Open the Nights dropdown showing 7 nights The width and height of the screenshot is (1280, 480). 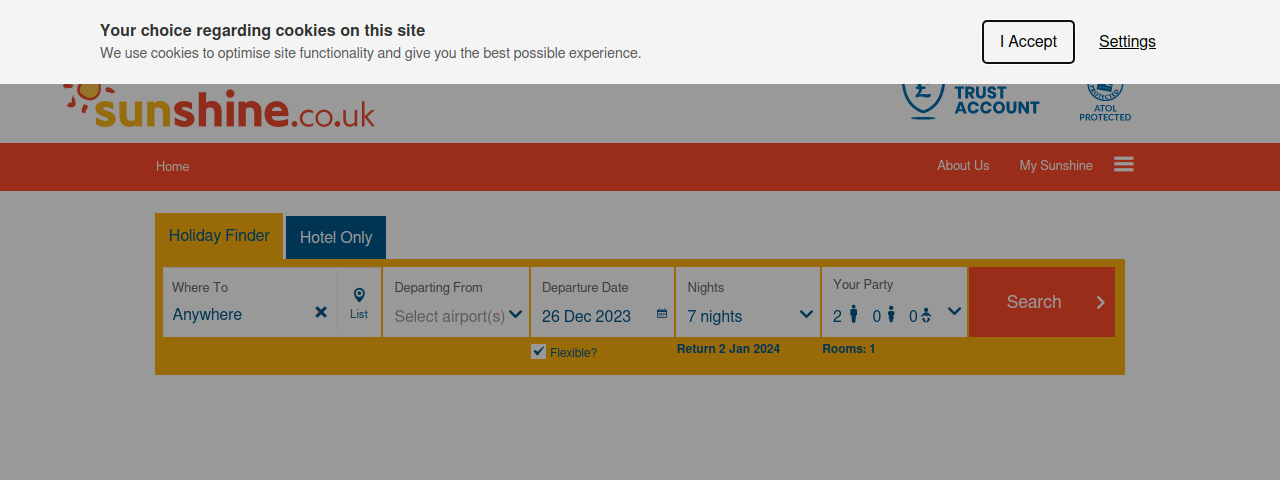pyautogui.click(x=749, y=302)
